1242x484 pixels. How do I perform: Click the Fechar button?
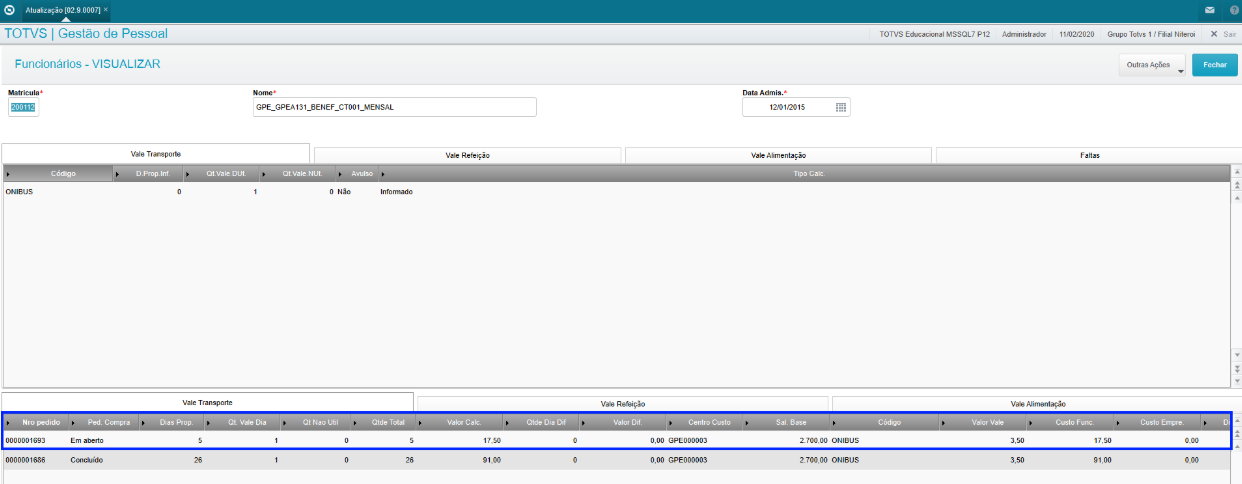[1215, 65]
